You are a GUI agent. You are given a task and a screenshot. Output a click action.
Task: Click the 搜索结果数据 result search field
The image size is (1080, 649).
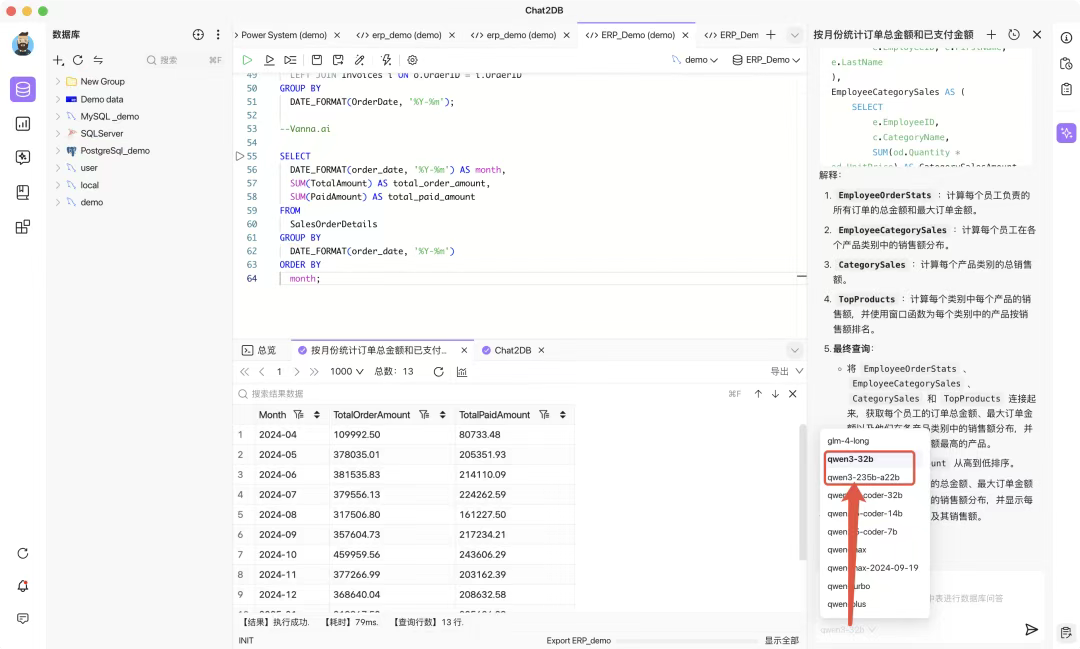482,394
